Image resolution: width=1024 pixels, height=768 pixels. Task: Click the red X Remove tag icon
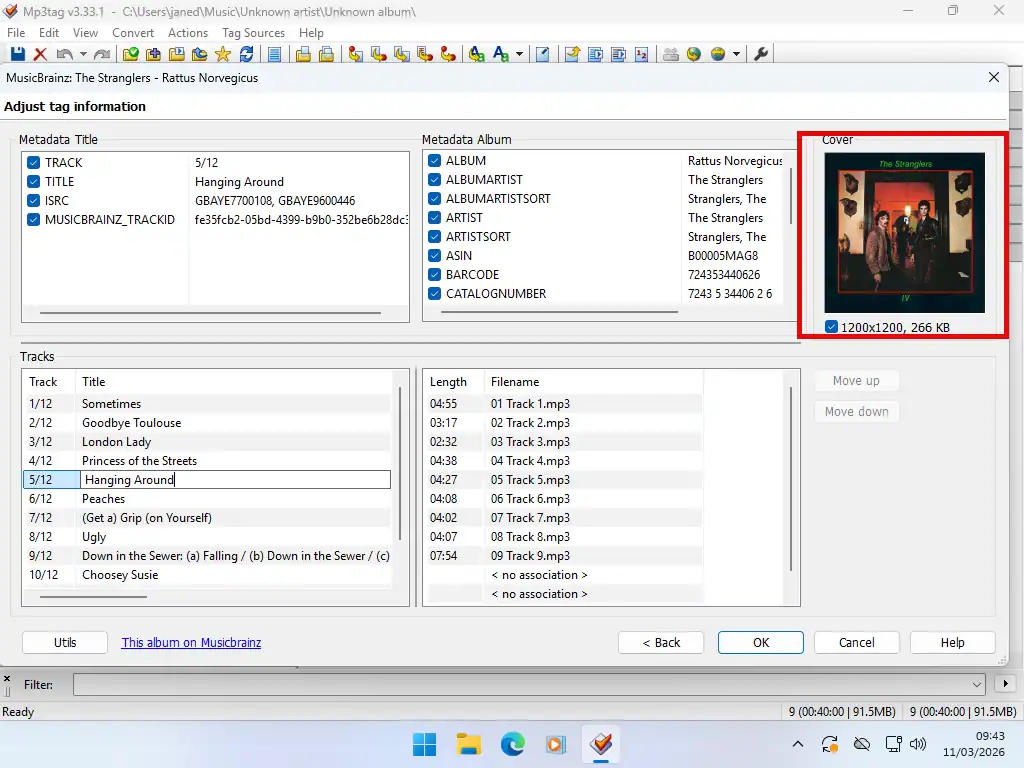40,54
